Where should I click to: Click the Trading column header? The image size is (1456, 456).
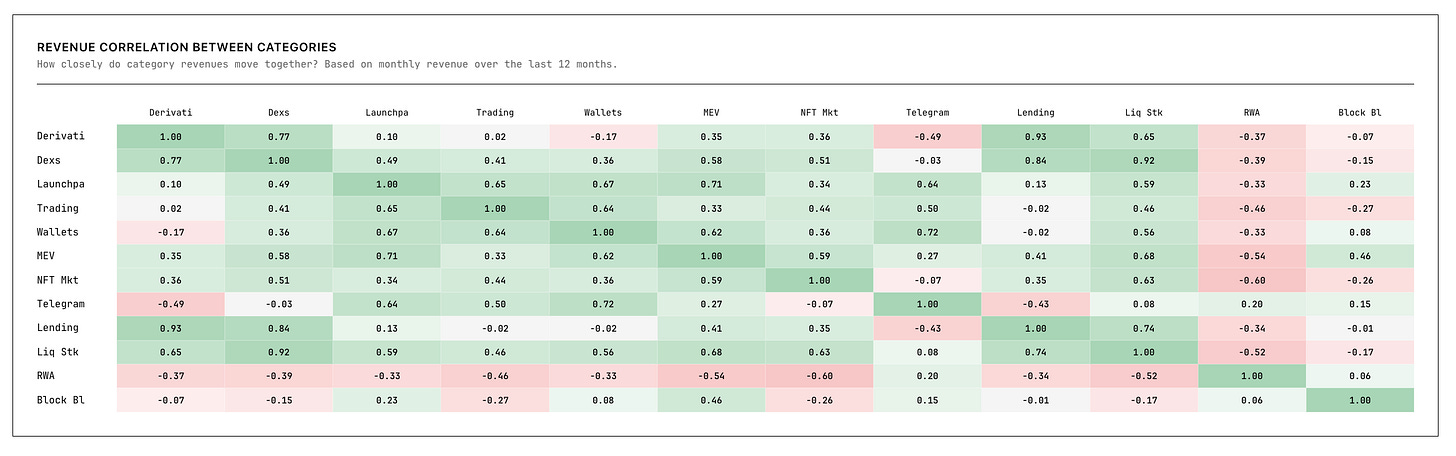[x=495, y=113]
